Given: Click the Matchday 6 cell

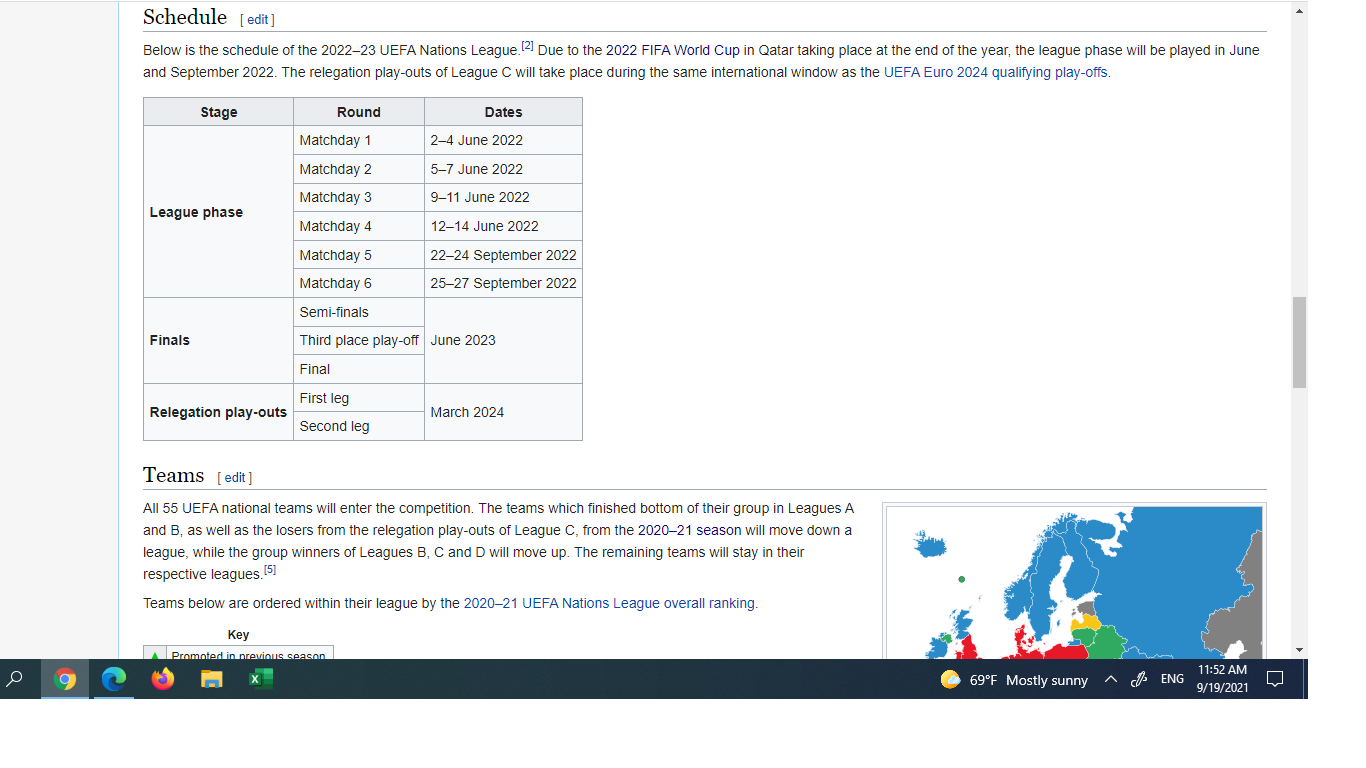Looking at the screenshot, I should click(359, 283).
